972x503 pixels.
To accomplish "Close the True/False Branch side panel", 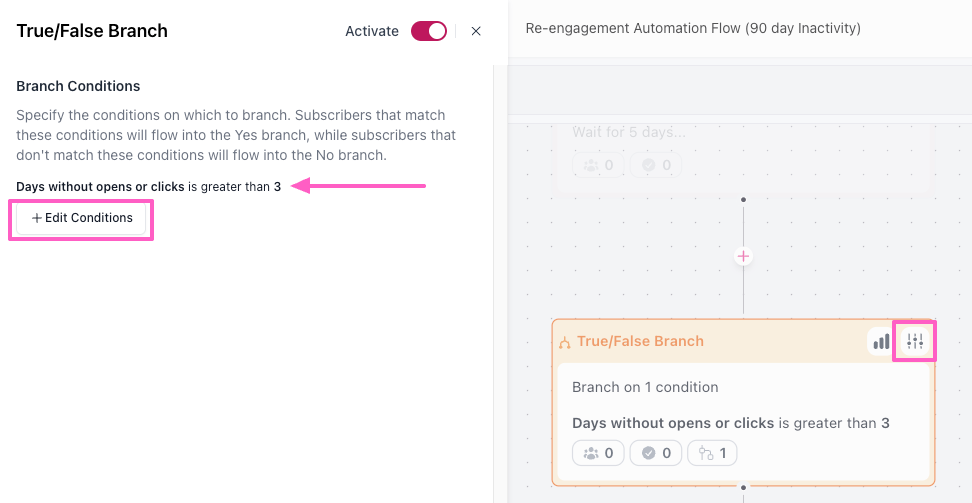I will pyautogui.click(x=476, y=31).
